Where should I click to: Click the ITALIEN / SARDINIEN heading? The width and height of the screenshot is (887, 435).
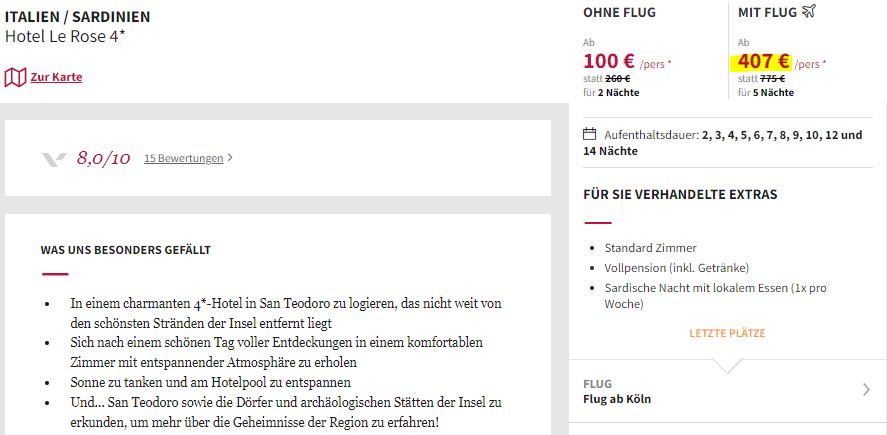tap(77, 17)
